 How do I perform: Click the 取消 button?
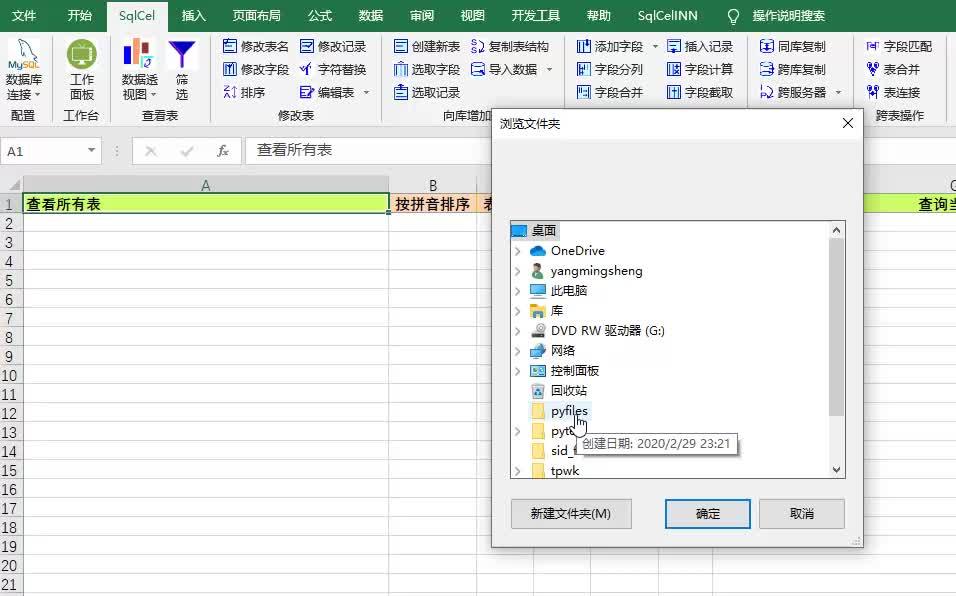pyautogui.click(x=801, y=514)
